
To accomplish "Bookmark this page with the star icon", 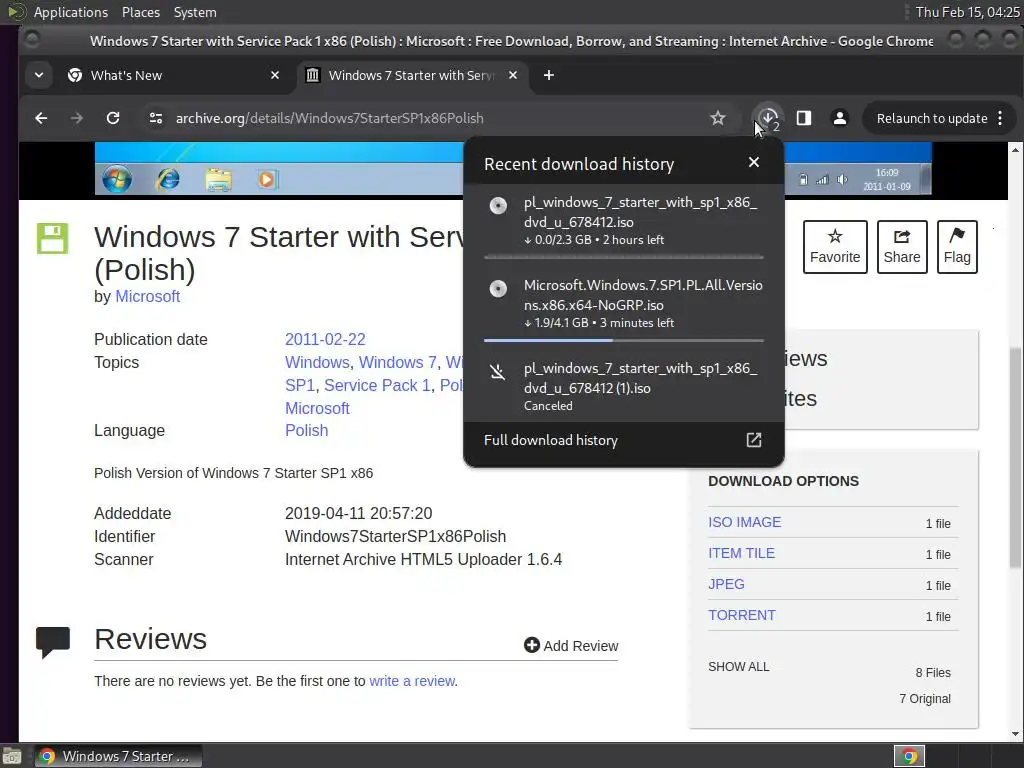I will 718,118.
